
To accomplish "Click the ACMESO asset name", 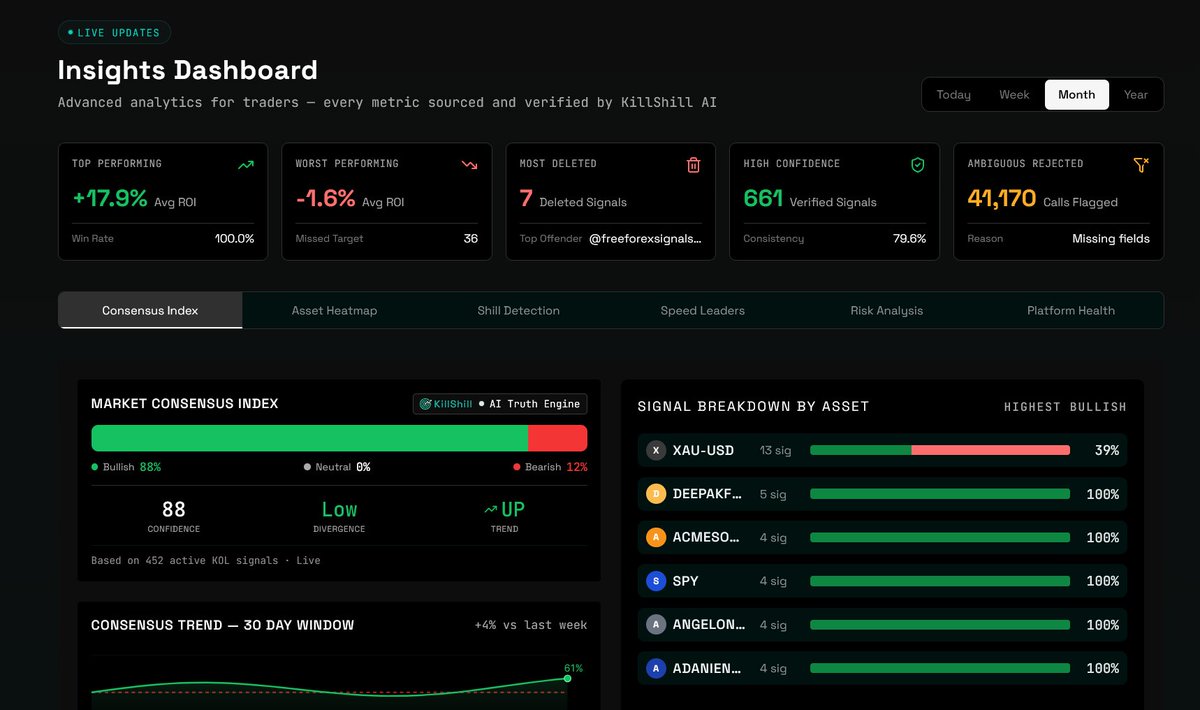I will click(707, 537).
